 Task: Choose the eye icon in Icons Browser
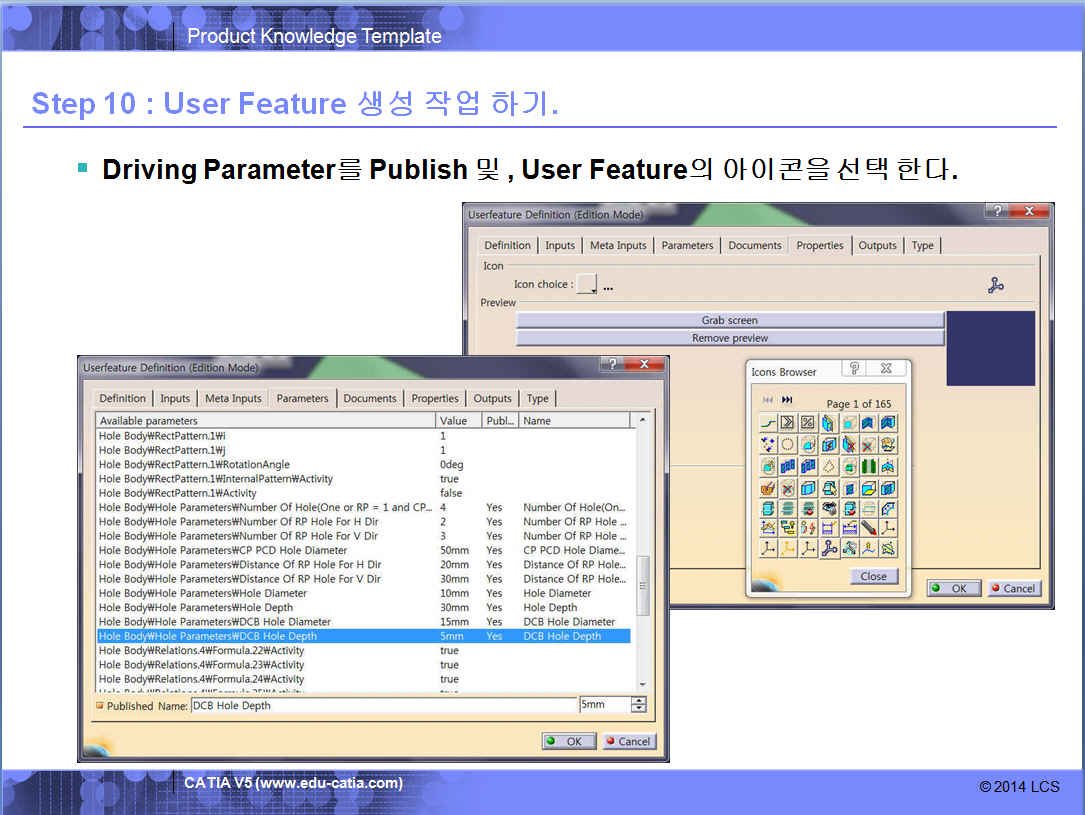tap(828, 507)
